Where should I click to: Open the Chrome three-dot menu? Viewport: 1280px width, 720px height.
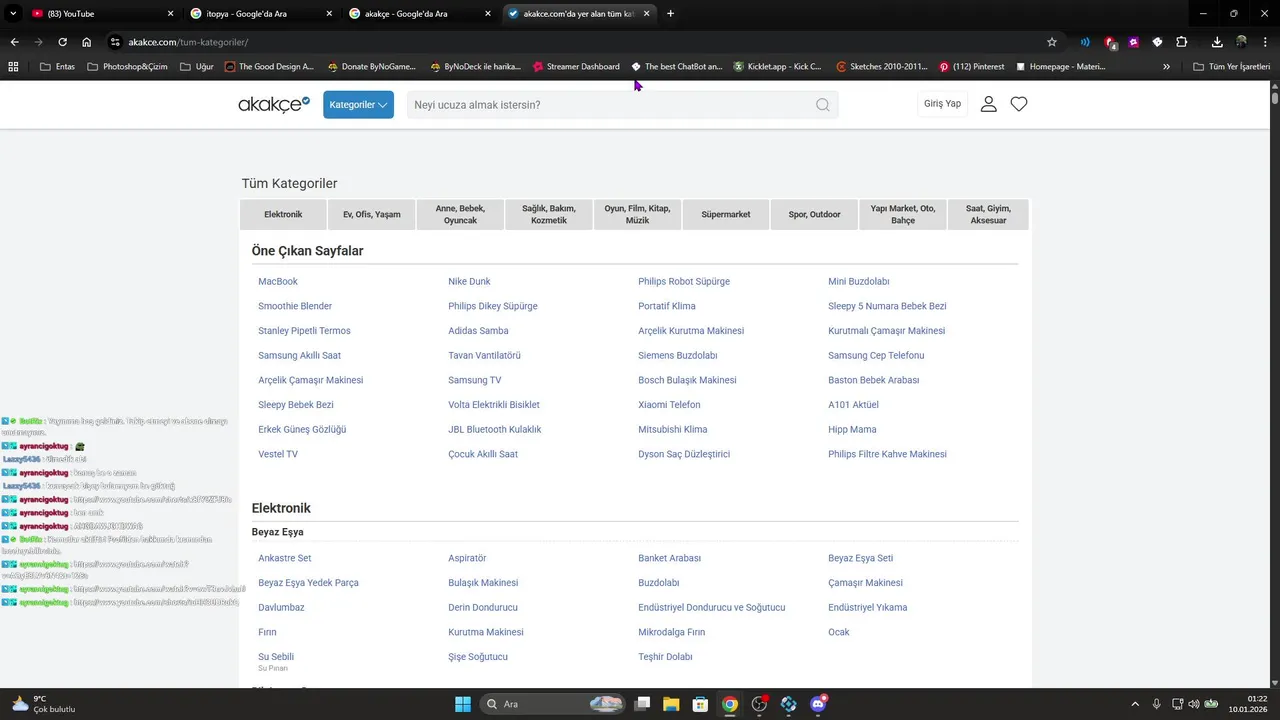(x=1265, y=42)
